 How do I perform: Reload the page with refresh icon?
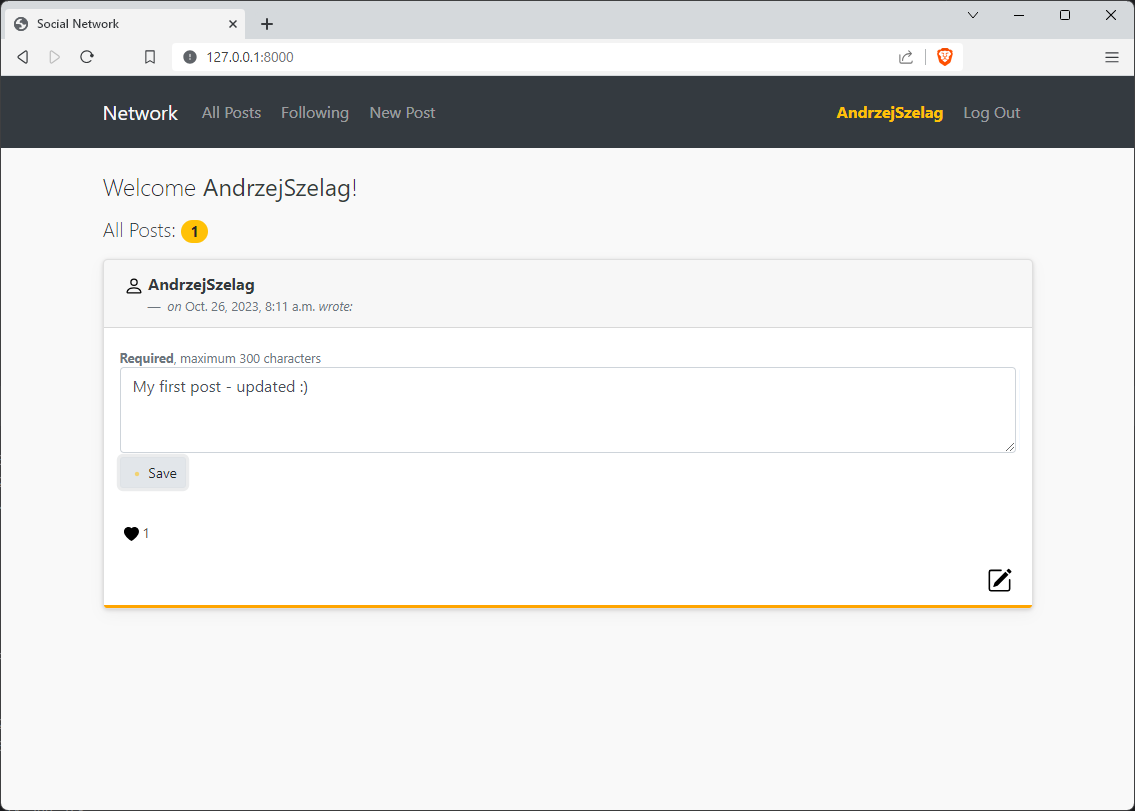87,57
